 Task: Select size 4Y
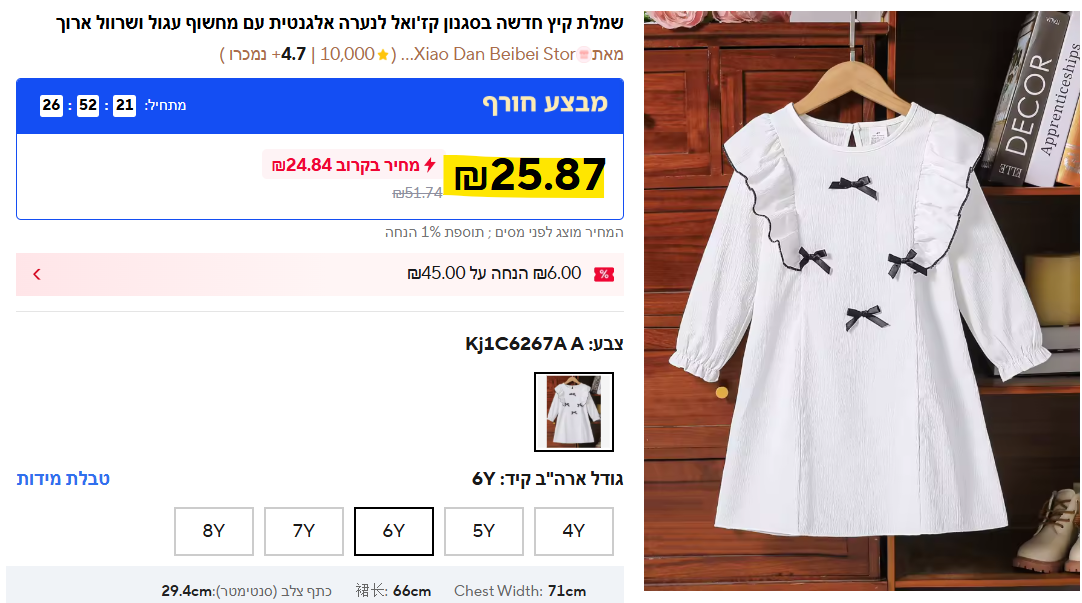pos(573,531)
